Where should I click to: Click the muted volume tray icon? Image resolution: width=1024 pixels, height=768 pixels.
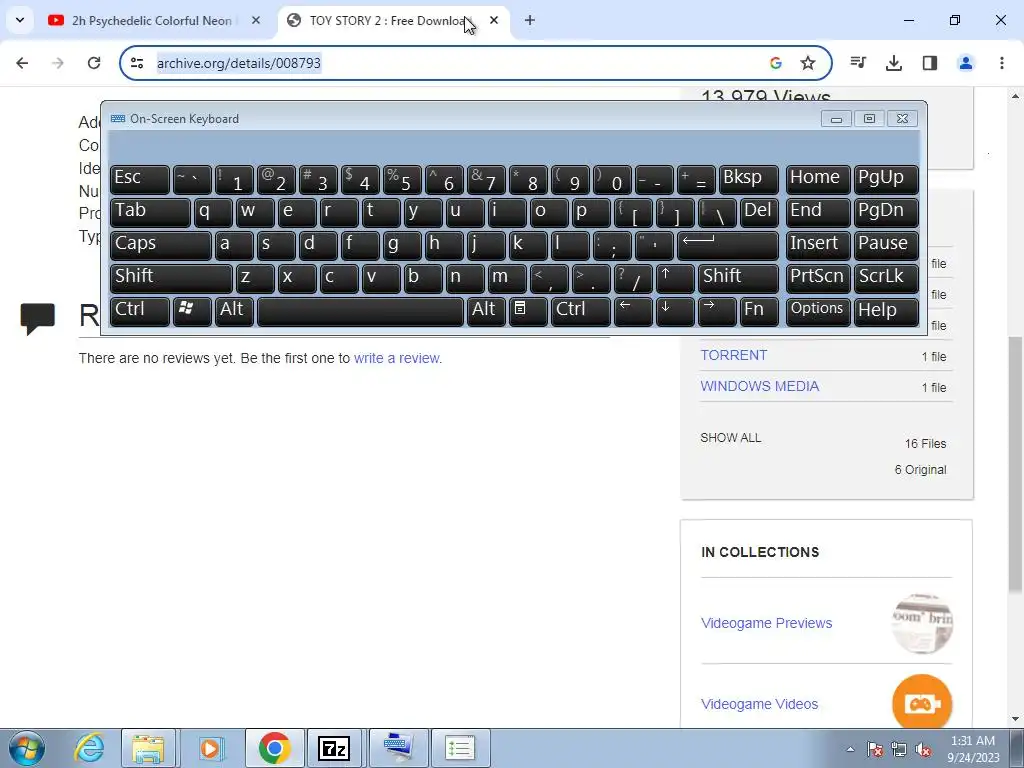(923, 749)
